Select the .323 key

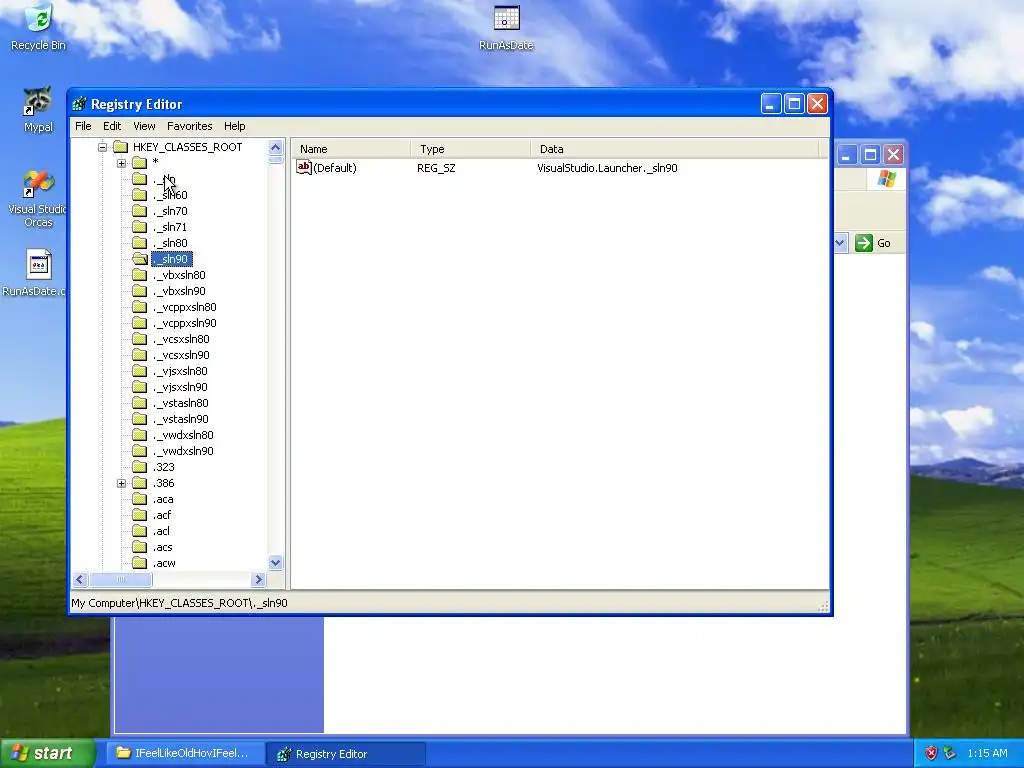pos(163,467)
